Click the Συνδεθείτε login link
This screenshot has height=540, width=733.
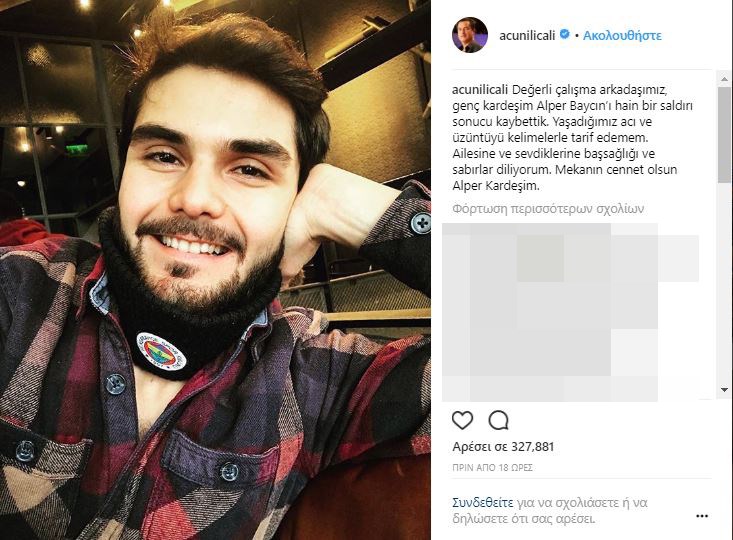tap(482, 503)
